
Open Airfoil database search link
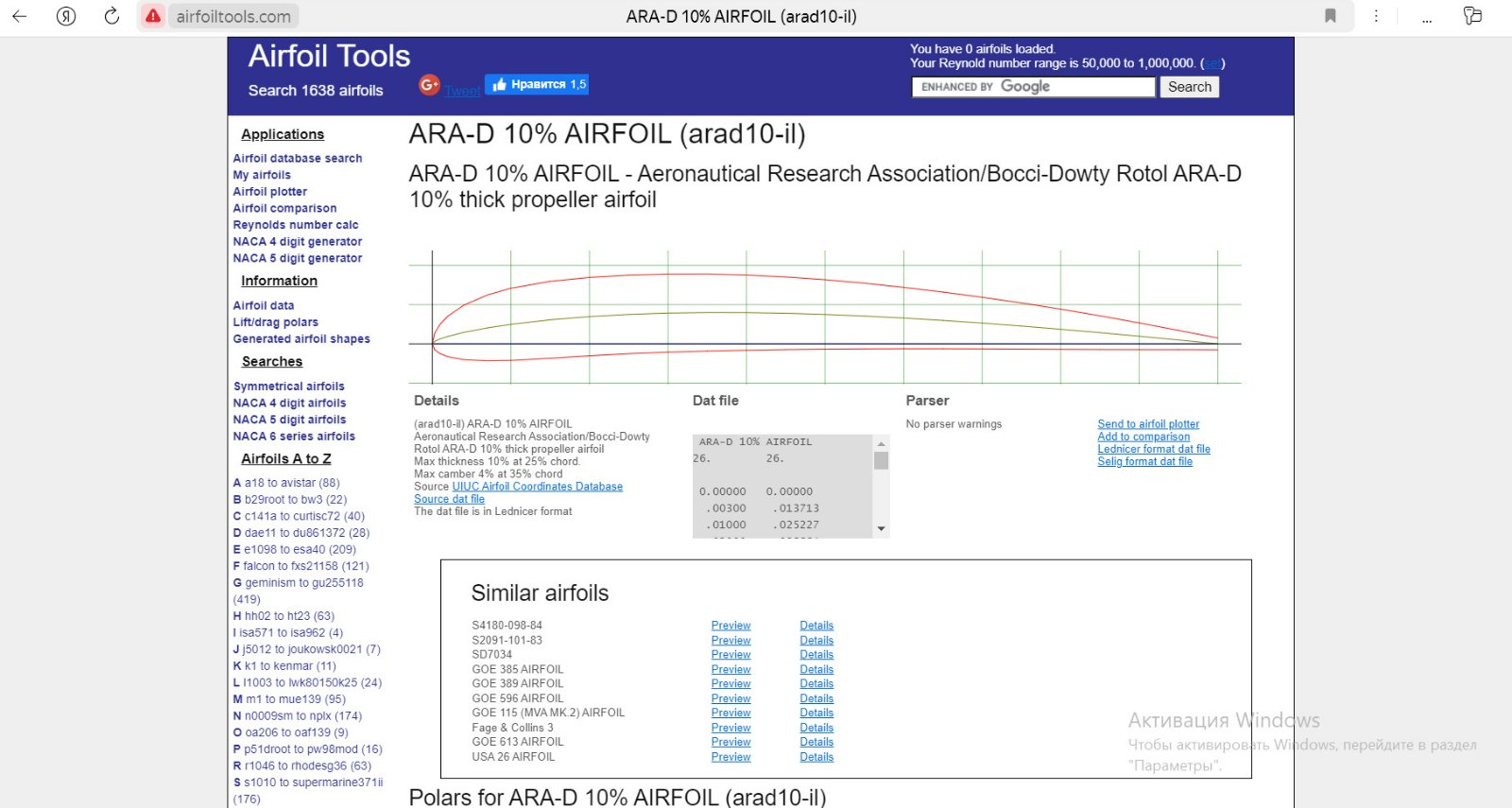[298, 159]
